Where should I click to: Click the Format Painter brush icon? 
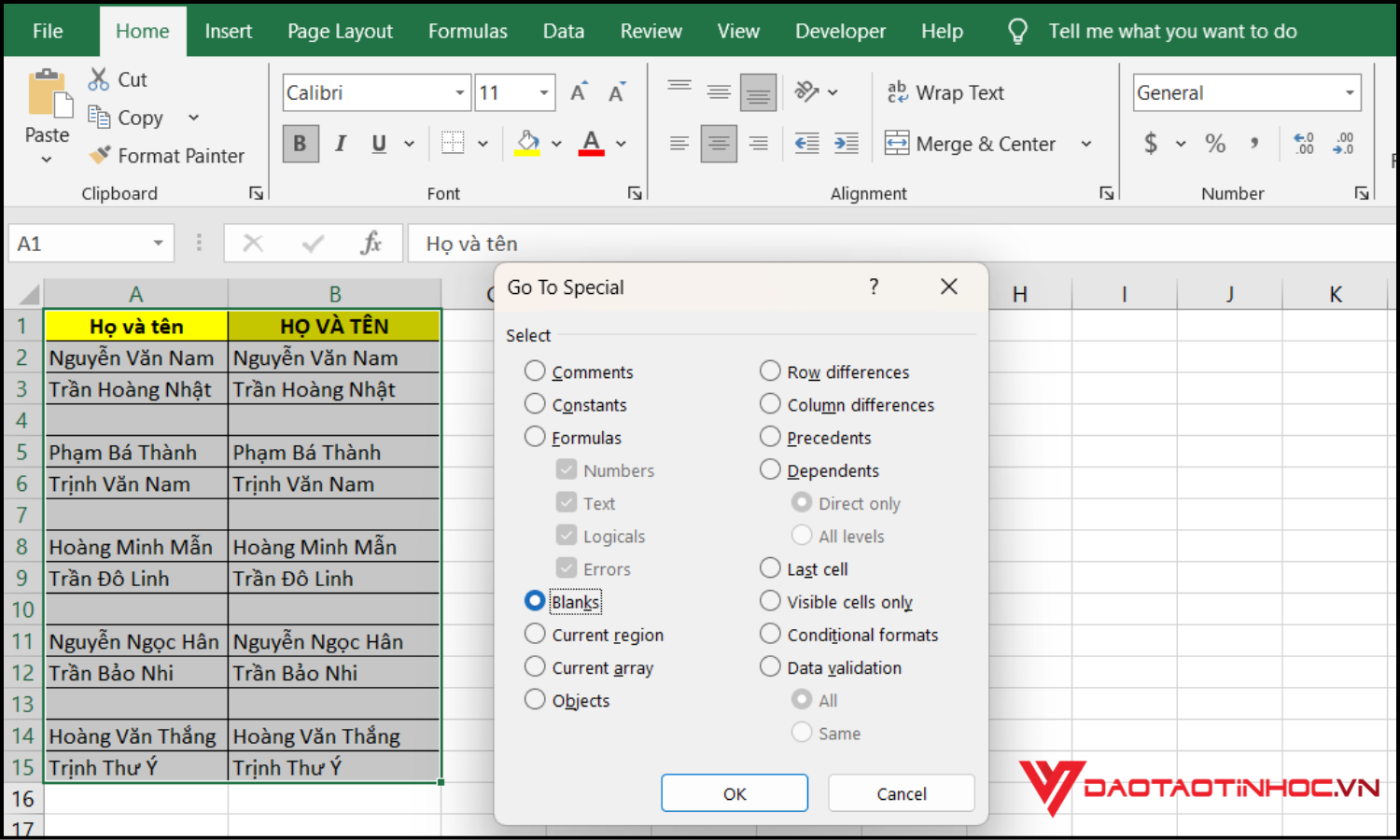pos(100,156)
